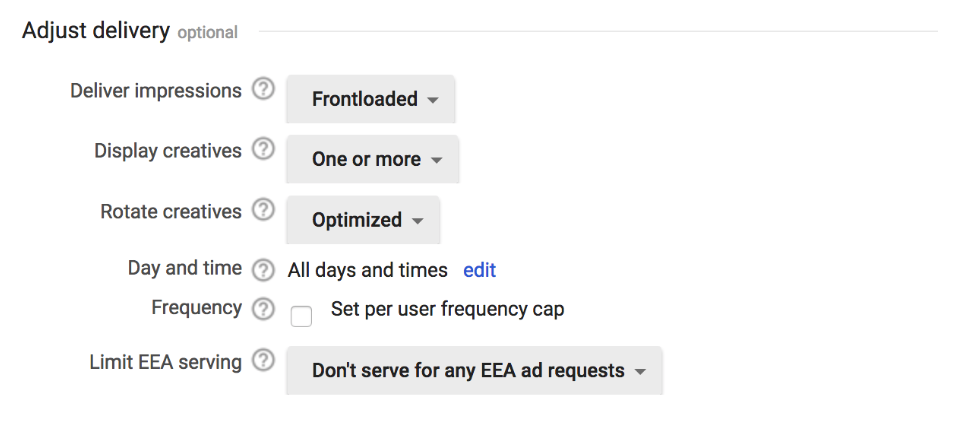Viewport: 975px width, 424px height.
Task: Click the 'optional' text beside the heading
Action: 208,33
